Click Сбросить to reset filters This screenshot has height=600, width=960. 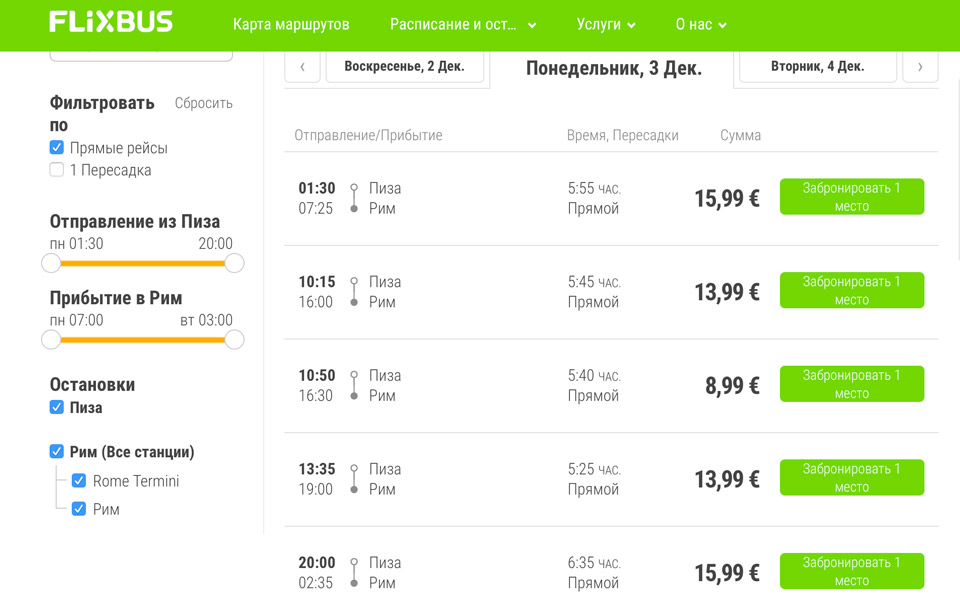[x=203, y=103]
